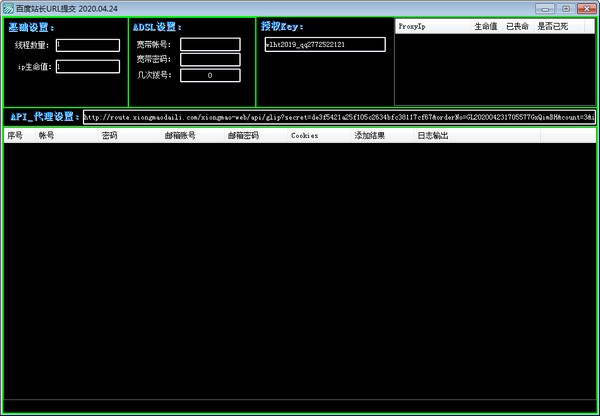
Task: Click the API代理设置 URL field
Action: pos(338,117)
